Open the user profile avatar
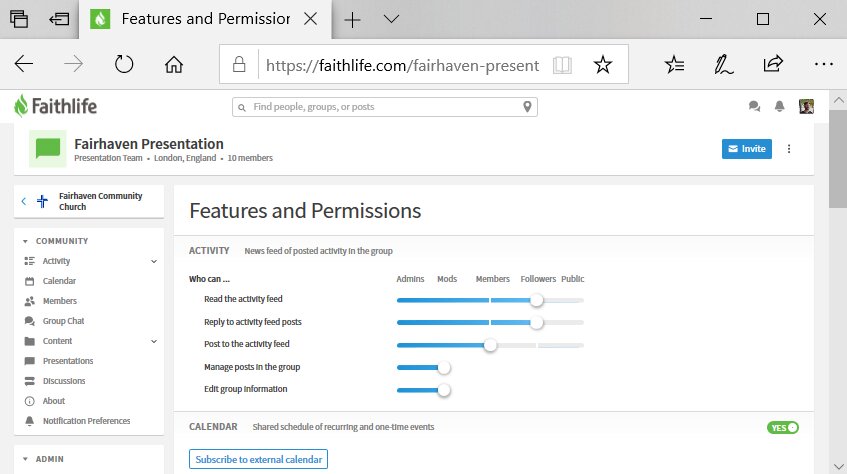The height and width of the screenshot is (474, 847). [x=806, y=106]
